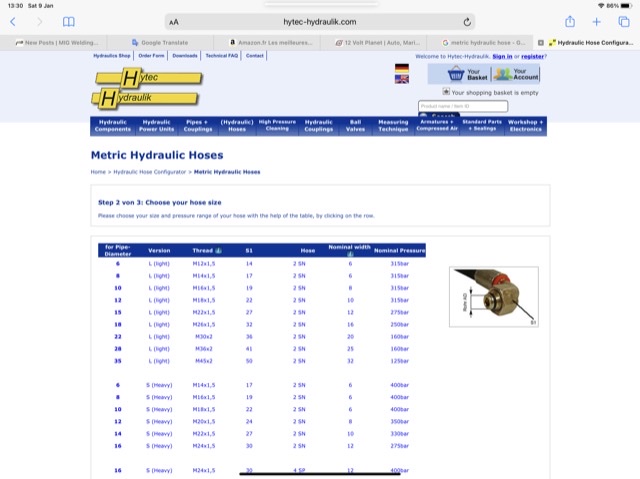
Task: Show all tabs overview icon
Action: click(x=624, y=22)
